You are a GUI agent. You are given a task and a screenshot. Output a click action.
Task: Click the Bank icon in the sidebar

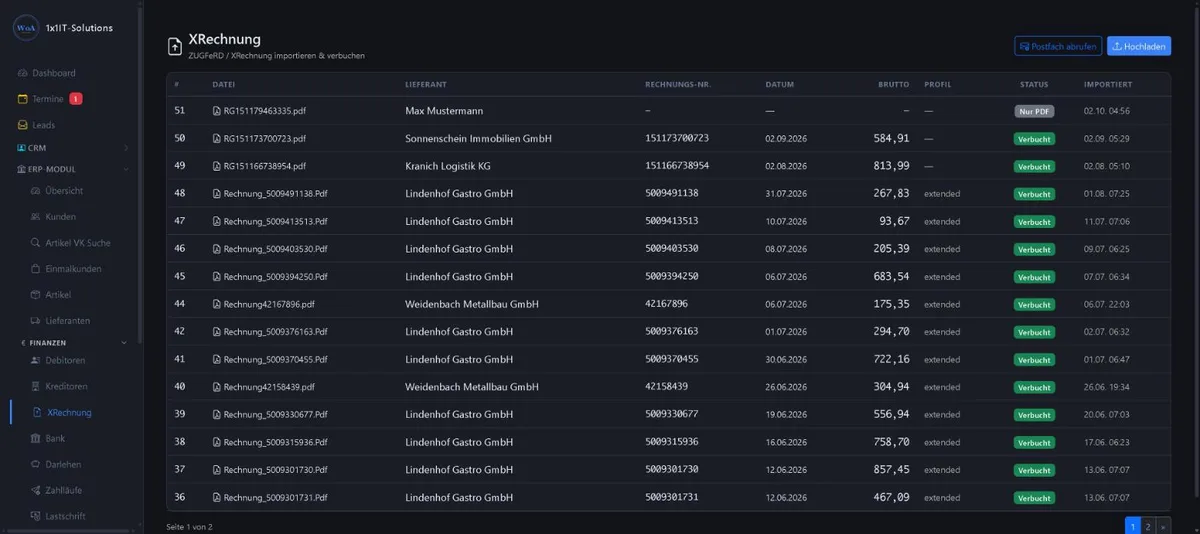coord(36,438)
